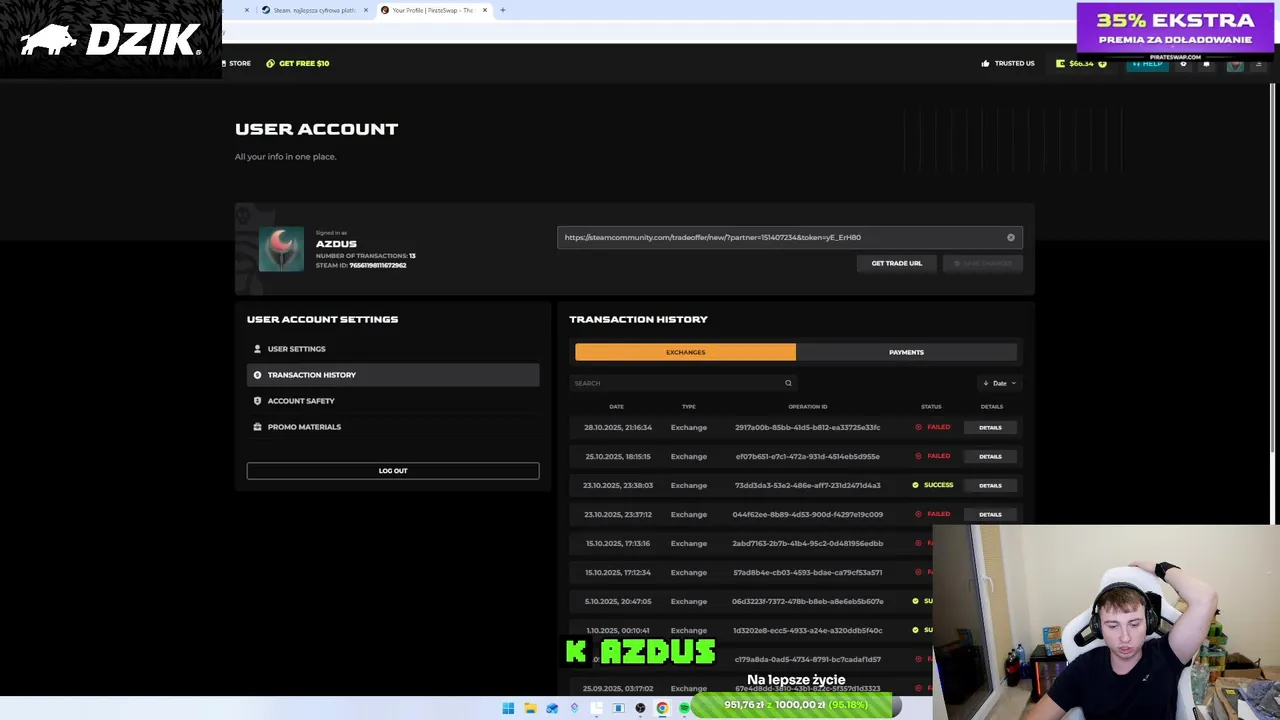Image resolution: width=1280 pixels, height=720 pixels.
Task: Click operation ID 2917a00b-85bb-41d5-b812-ea33725e33fc
Action: pyautogui.click(x=807, y=428)
